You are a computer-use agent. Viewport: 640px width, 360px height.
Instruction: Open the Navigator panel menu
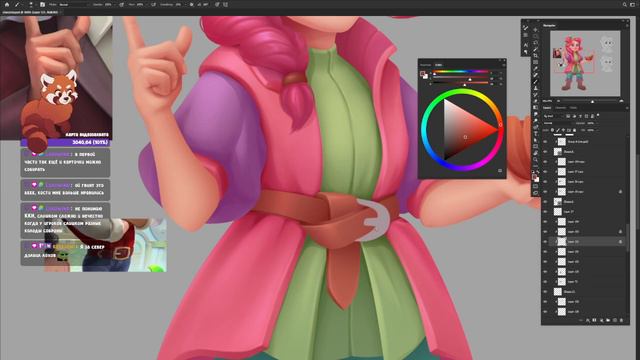tap(627, 25)
